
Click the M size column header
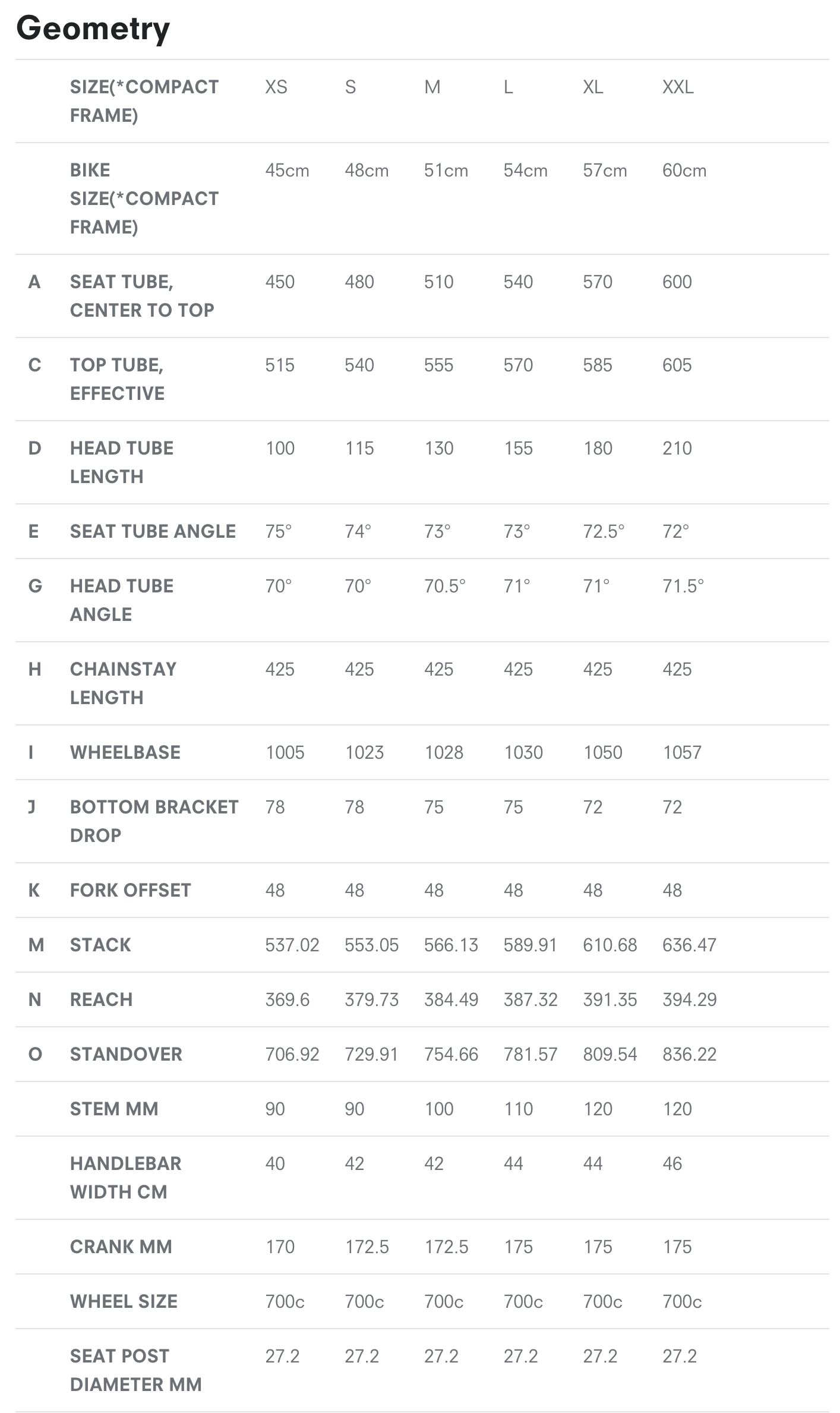click(x=432, y=87)
